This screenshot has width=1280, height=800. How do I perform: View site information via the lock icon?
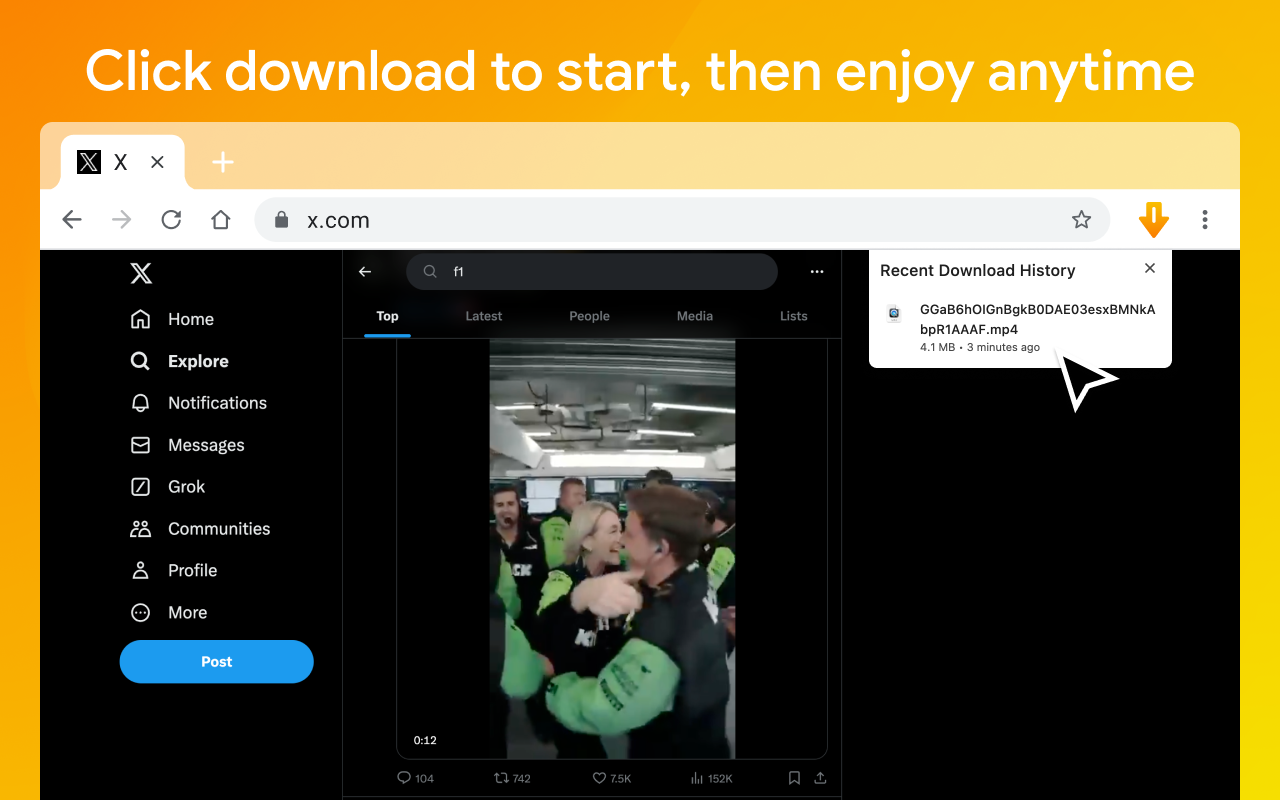click(x=280, y=219)
